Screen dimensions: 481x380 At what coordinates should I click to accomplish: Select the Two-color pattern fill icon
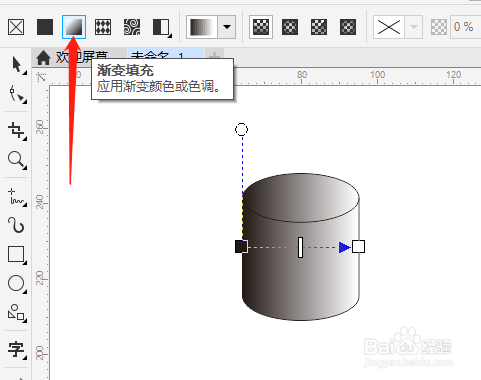162,27
